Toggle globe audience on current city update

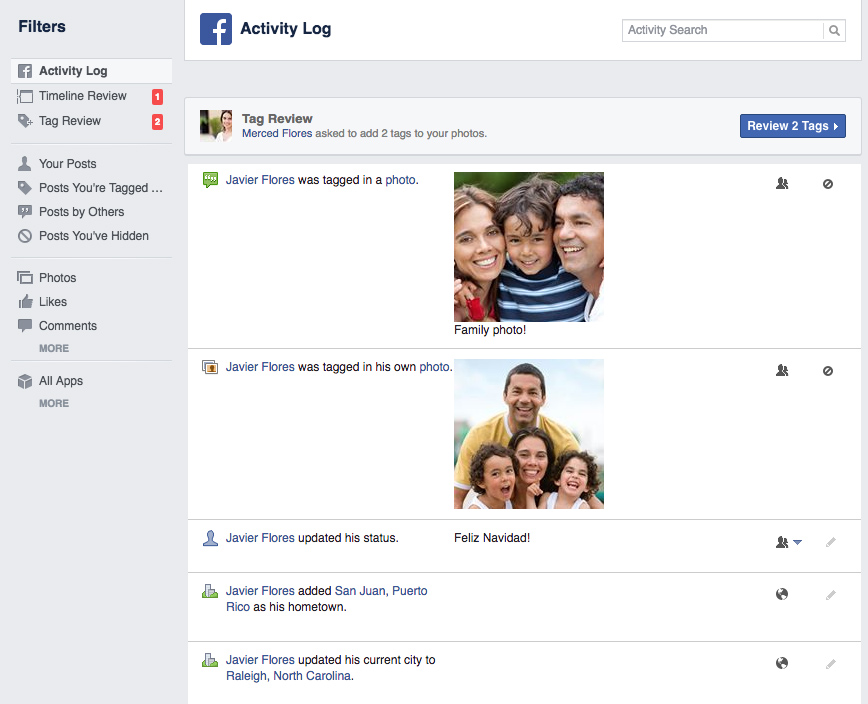(781, 663)
